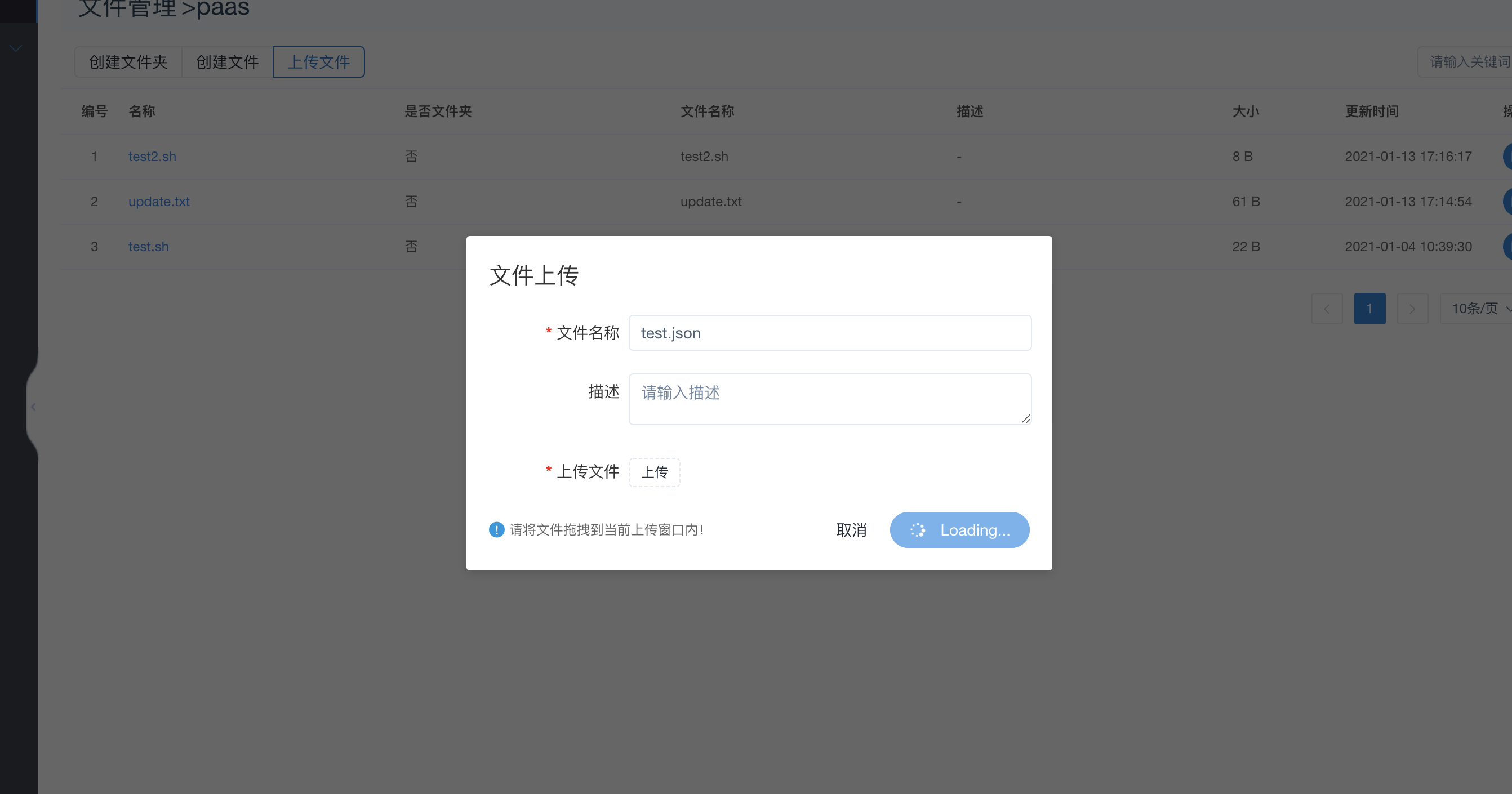
Task: Click the 更新时间 column header
Action: click(x=1372, y=111)
